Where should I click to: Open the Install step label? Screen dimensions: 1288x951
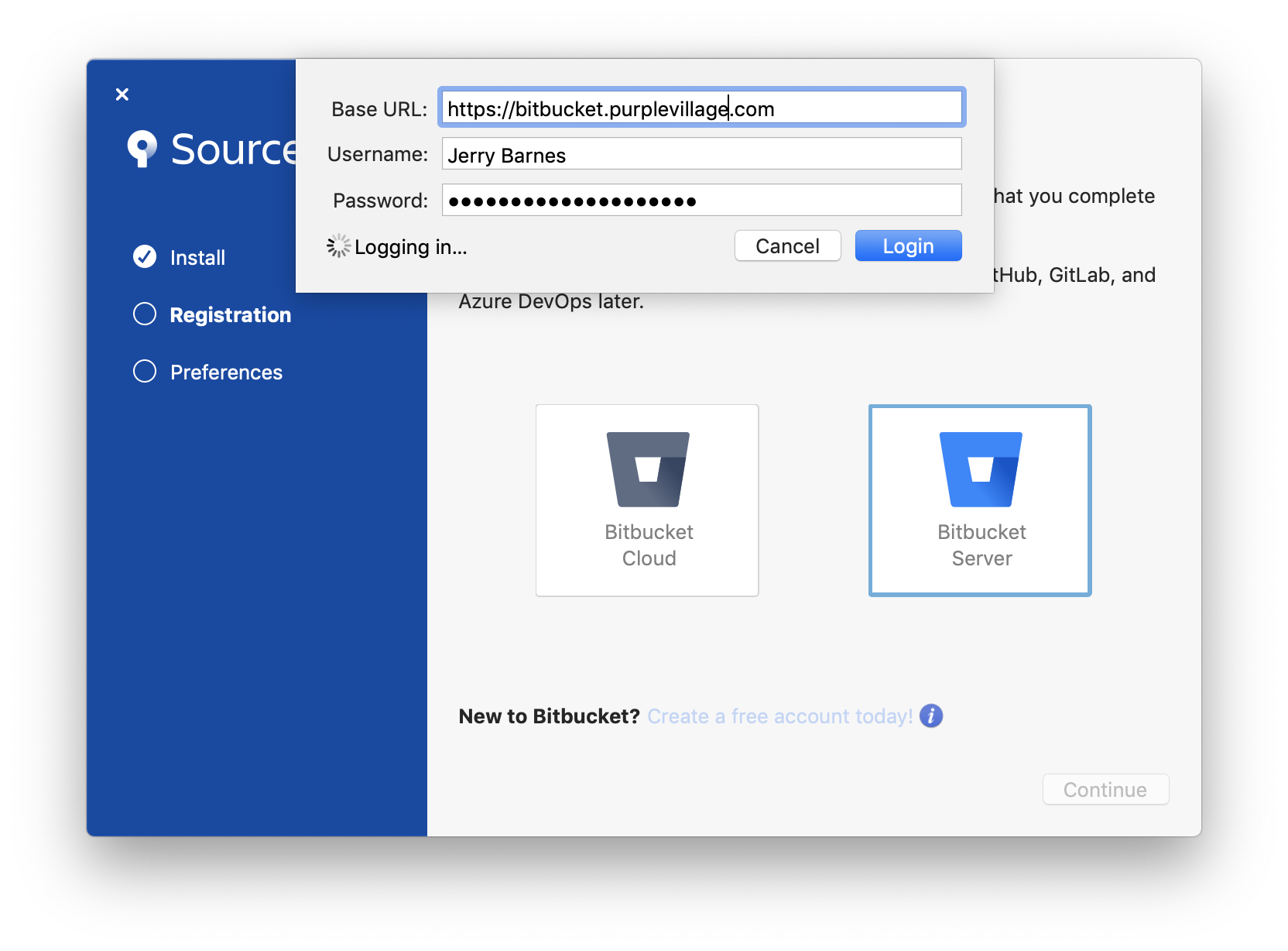click(197, 257)
